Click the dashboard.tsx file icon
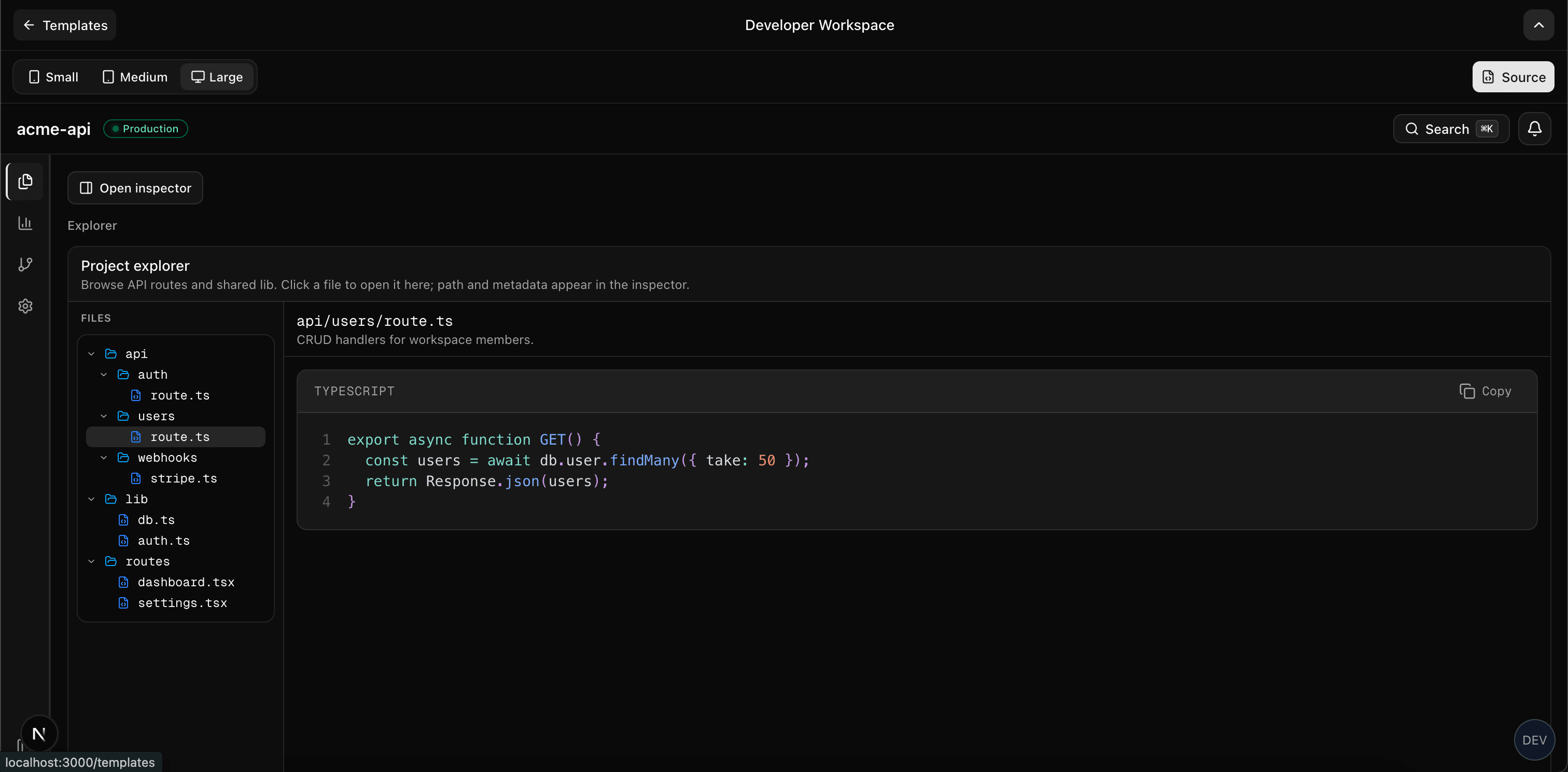Image resolution: width=1568 pixels, height=772 pixels. pyautogui.click(x=123, y=582)
